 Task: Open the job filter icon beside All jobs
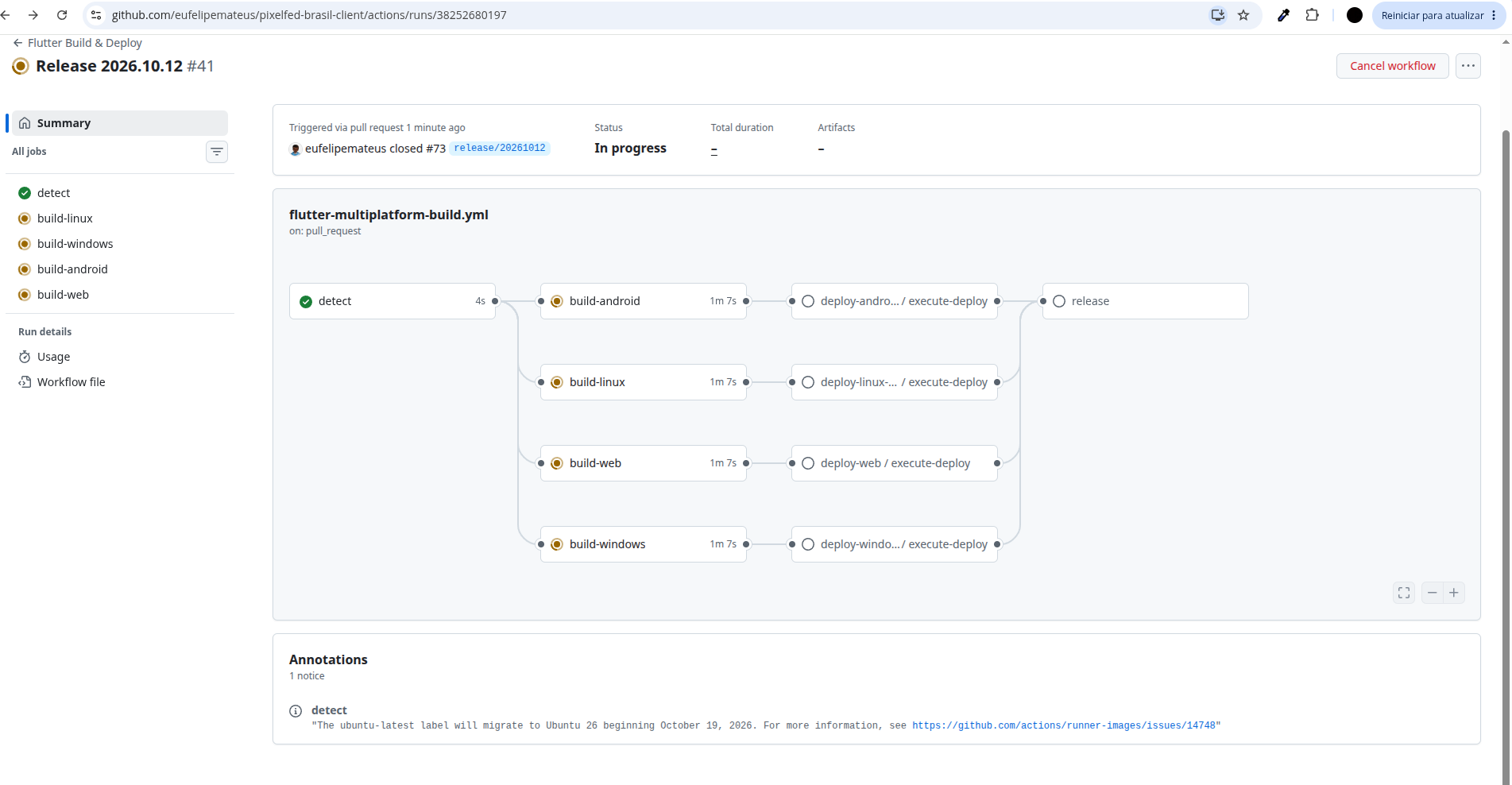[217, 152]
